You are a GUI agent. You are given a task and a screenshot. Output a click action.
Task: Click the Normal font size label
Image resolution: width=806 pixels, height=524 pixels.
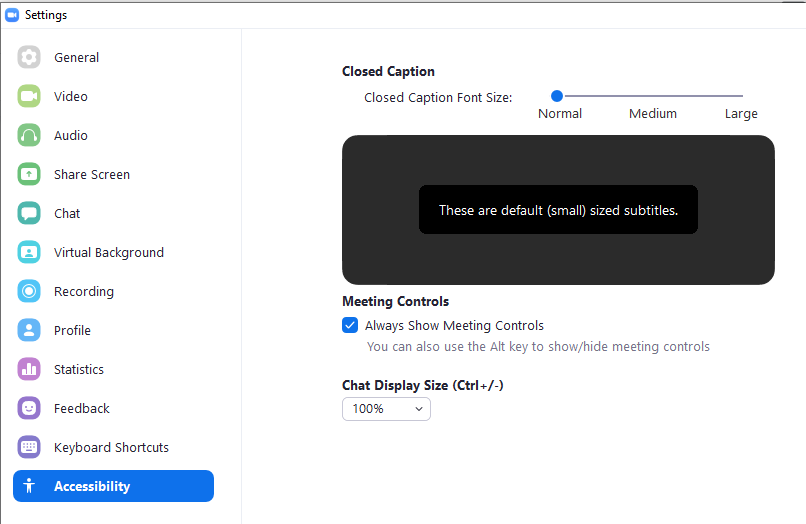point(560,114)
